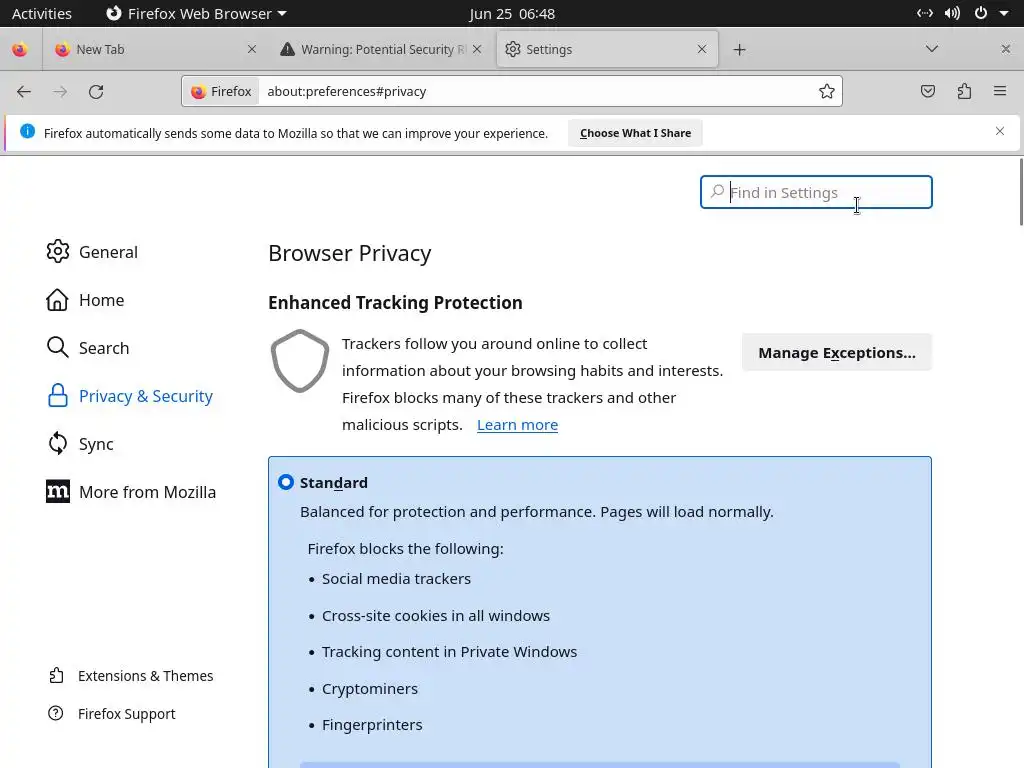The width and height of the screenshot is (1024, 768).
Task: Click the Find in Settings search field
Action: (816, 192)
